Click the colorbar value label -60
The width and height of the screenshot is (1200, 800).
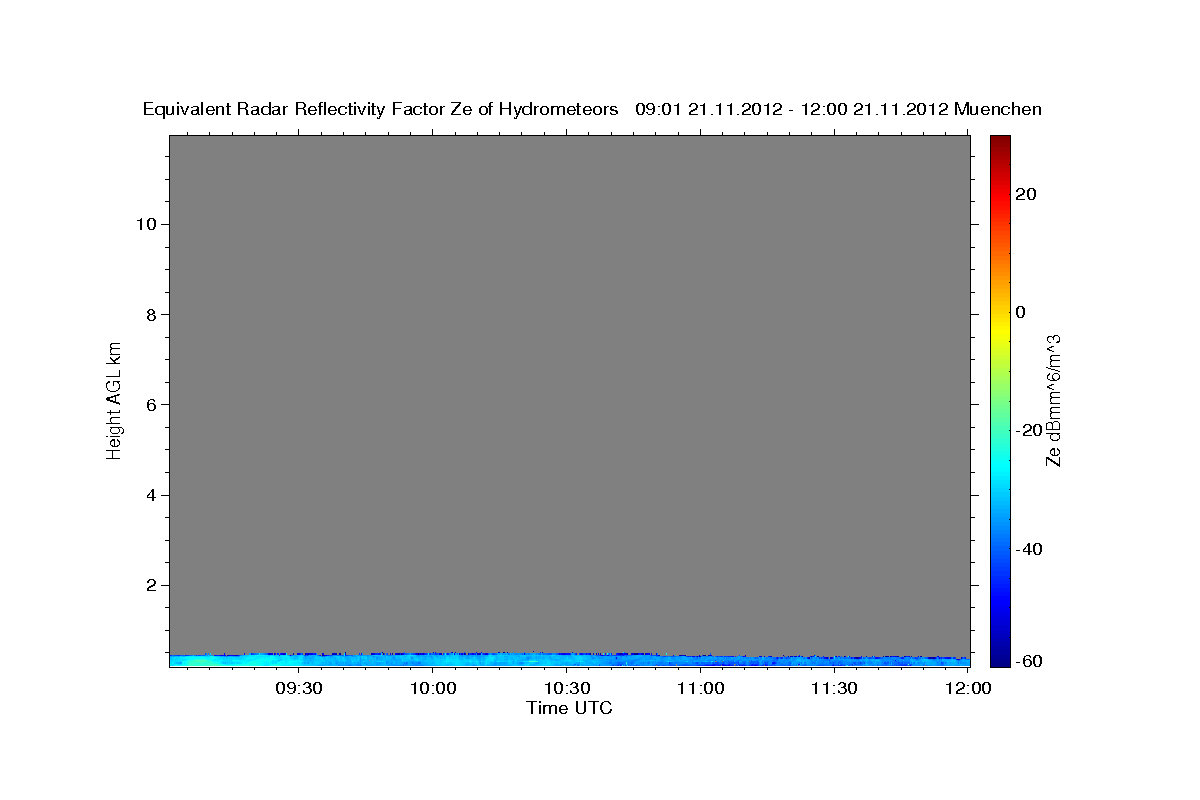[x=1030, y=661]
